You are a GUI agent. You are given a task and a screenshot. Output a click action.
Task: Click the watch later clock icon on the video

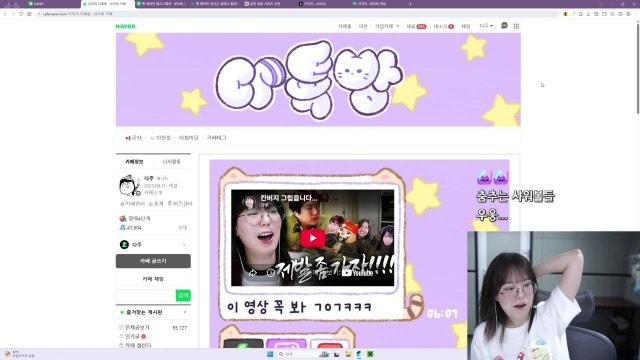(x=271, y=272)
